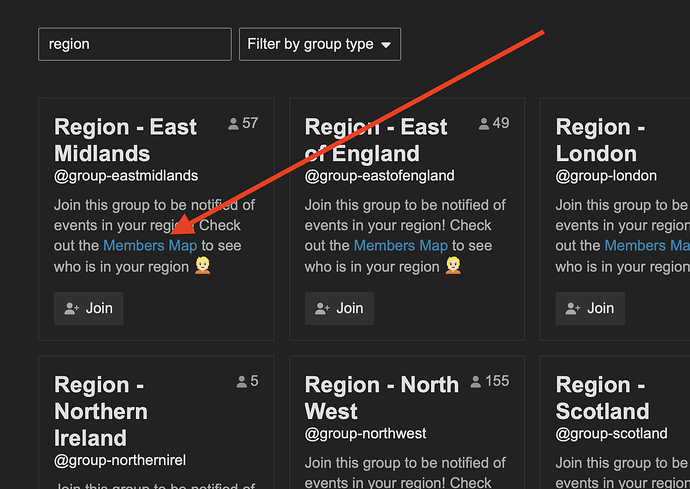Viewport: 690px width, 489px height.
Task: Join the East Midlands group
Action: point(88,309)
